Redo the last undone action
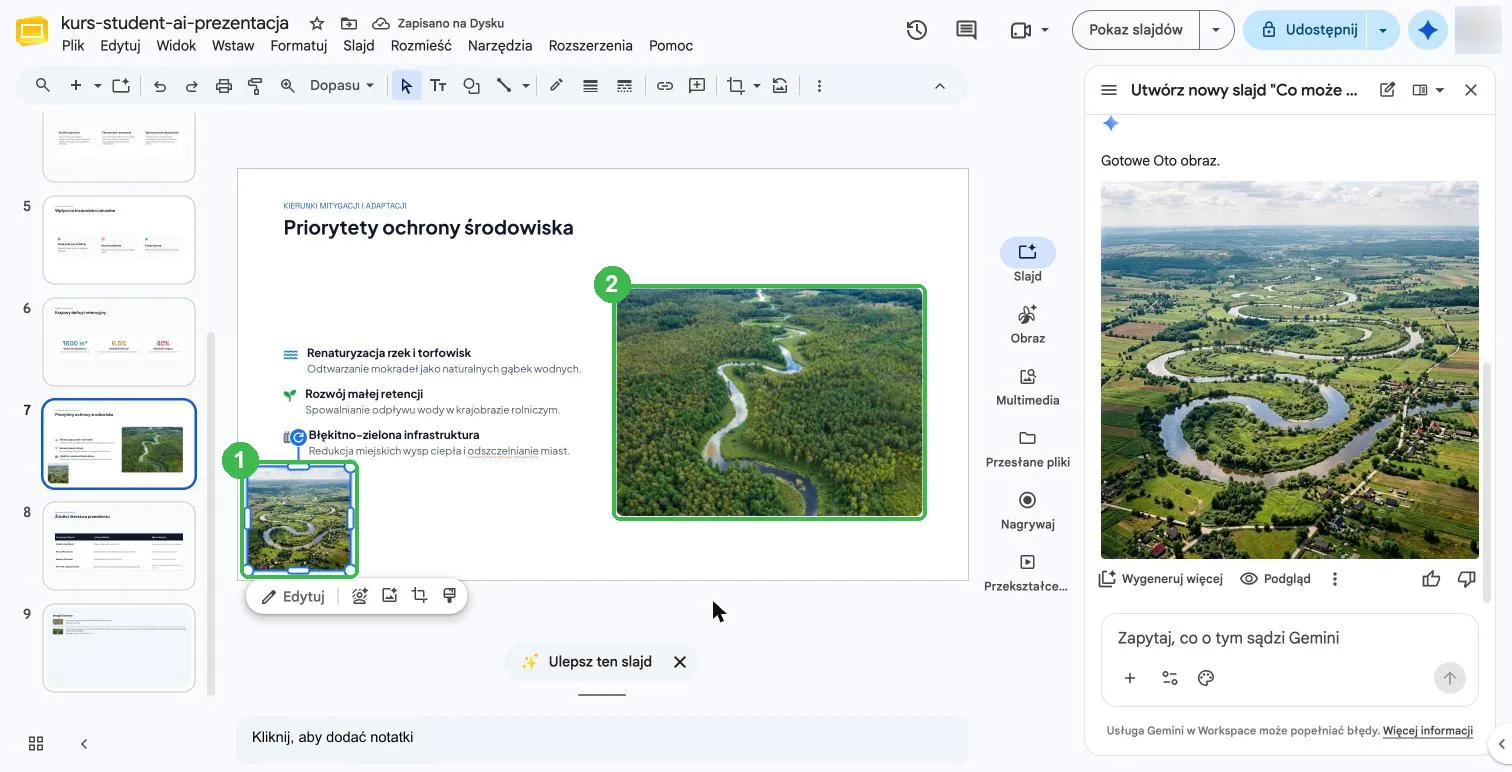Image resolution: width=1512 pixels, height=772 pixels. pyautogui.click(x=192, y=86)
